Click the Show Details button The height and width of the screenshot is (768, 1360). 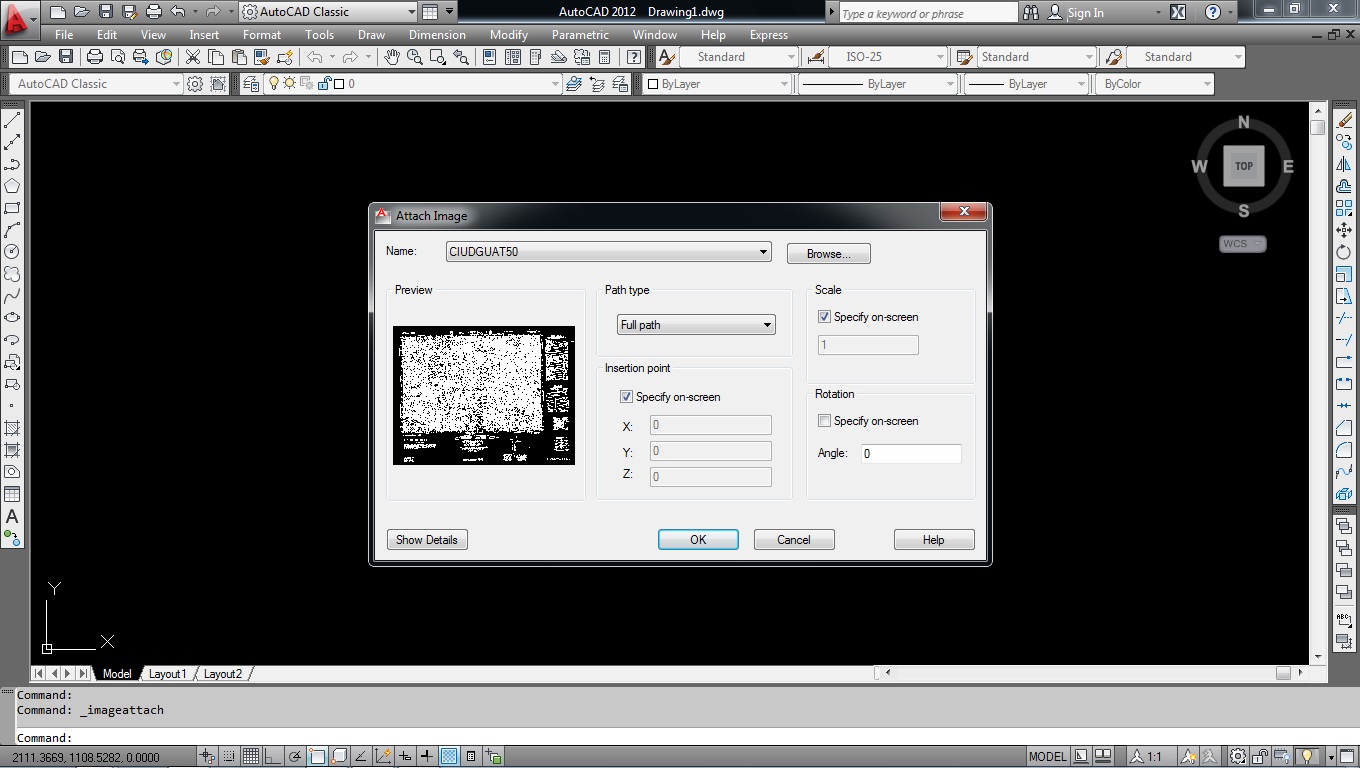tap(427, 540)
